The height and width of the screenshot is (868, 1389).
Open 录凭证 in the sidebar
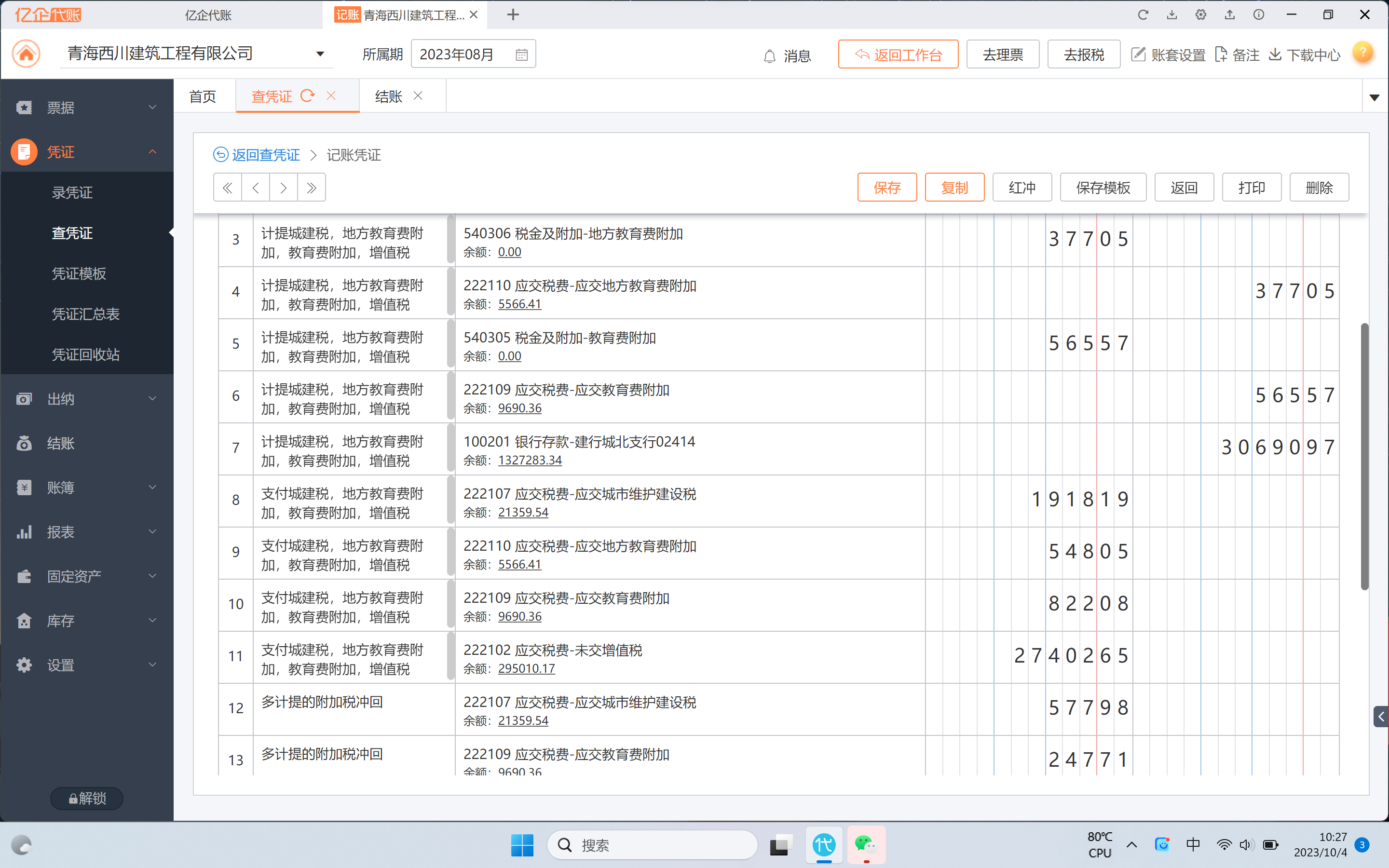pos(72,192)
